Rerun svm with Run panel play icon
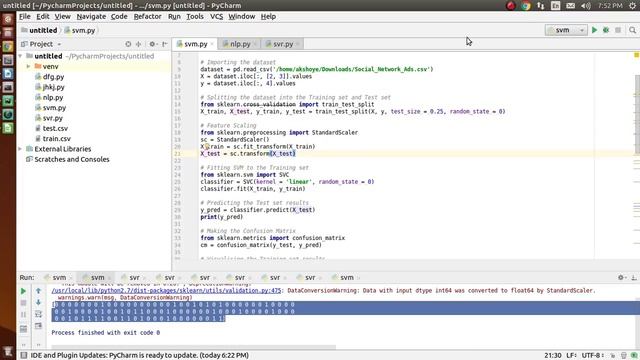Image resolution: width=640 pixels, height=360 pixels. 23,291
